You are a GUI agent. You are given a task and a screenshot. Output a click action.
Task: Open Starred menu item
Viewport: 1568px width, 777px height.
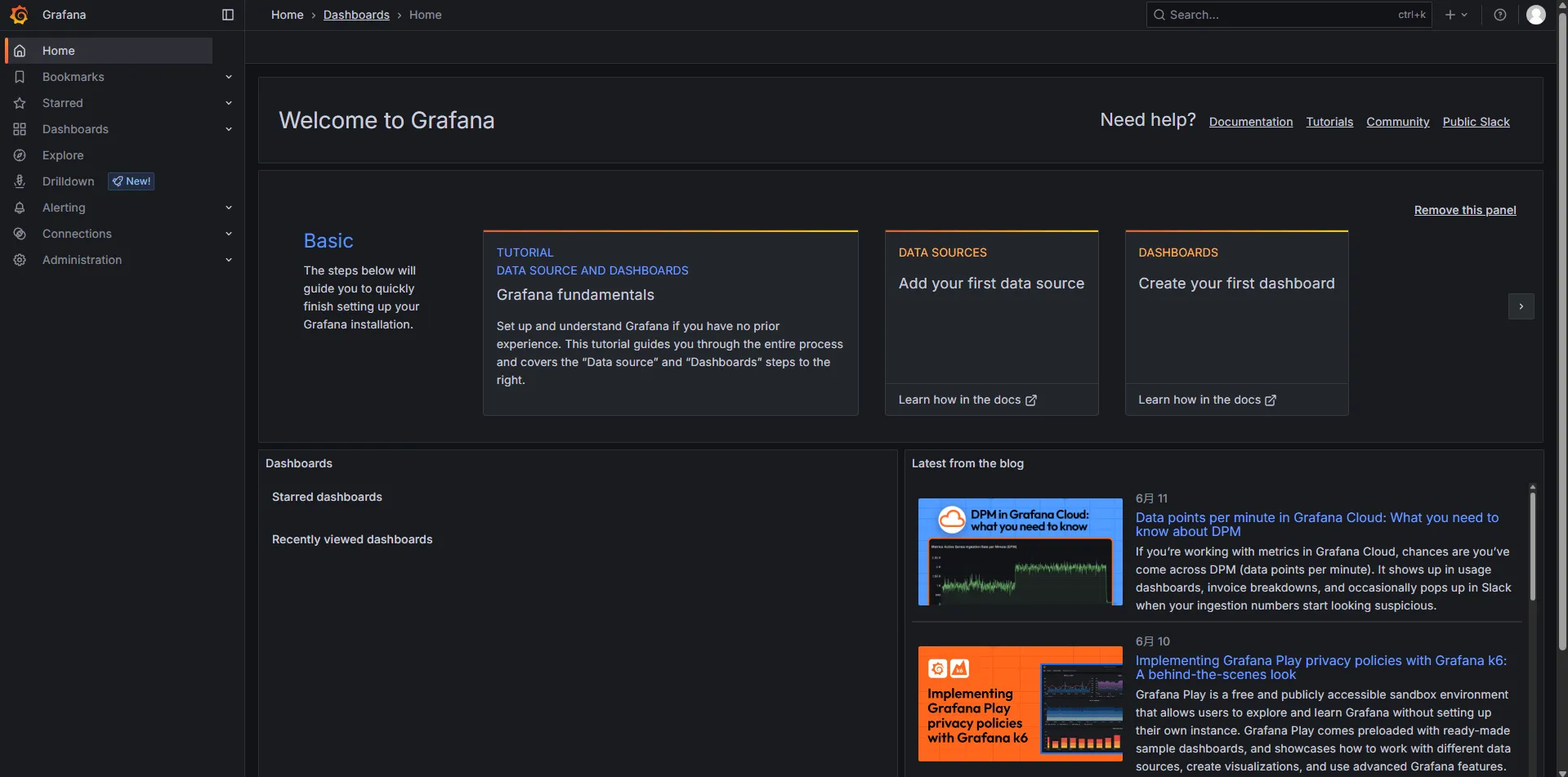63,103
